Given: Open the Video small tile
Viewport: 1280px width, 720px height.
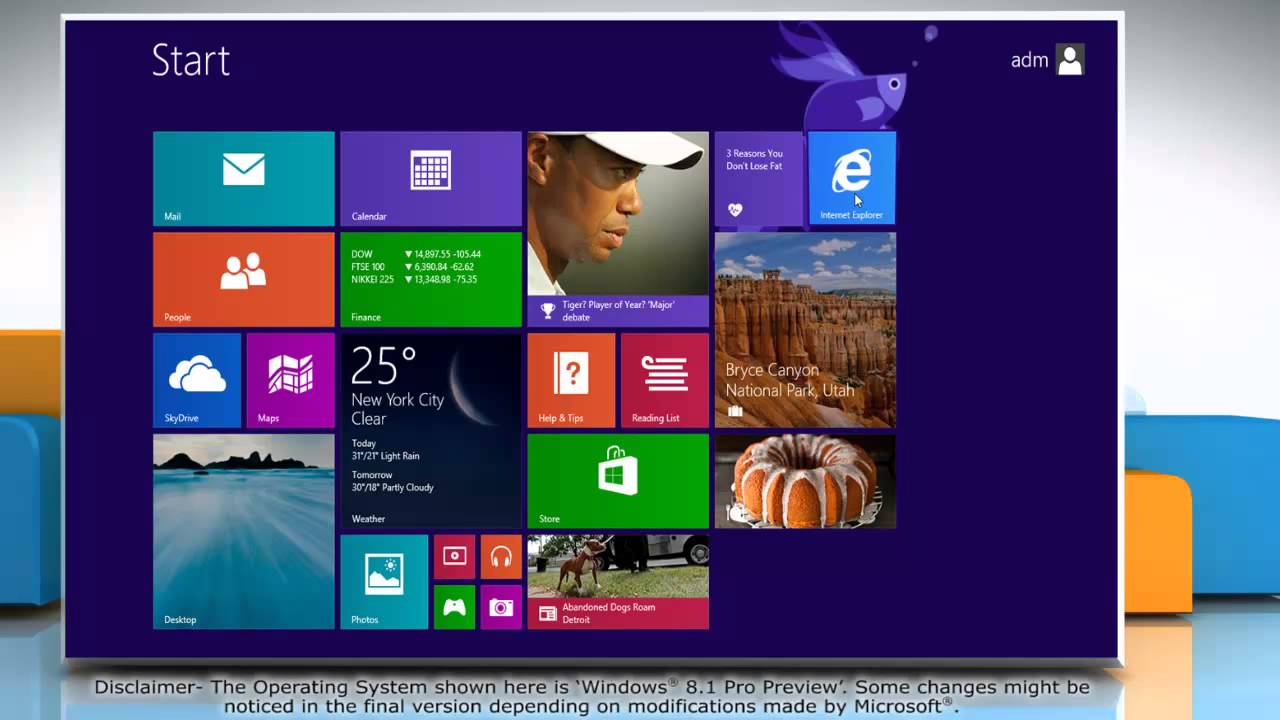Looking at the screenshot, I should pos(454,557).
